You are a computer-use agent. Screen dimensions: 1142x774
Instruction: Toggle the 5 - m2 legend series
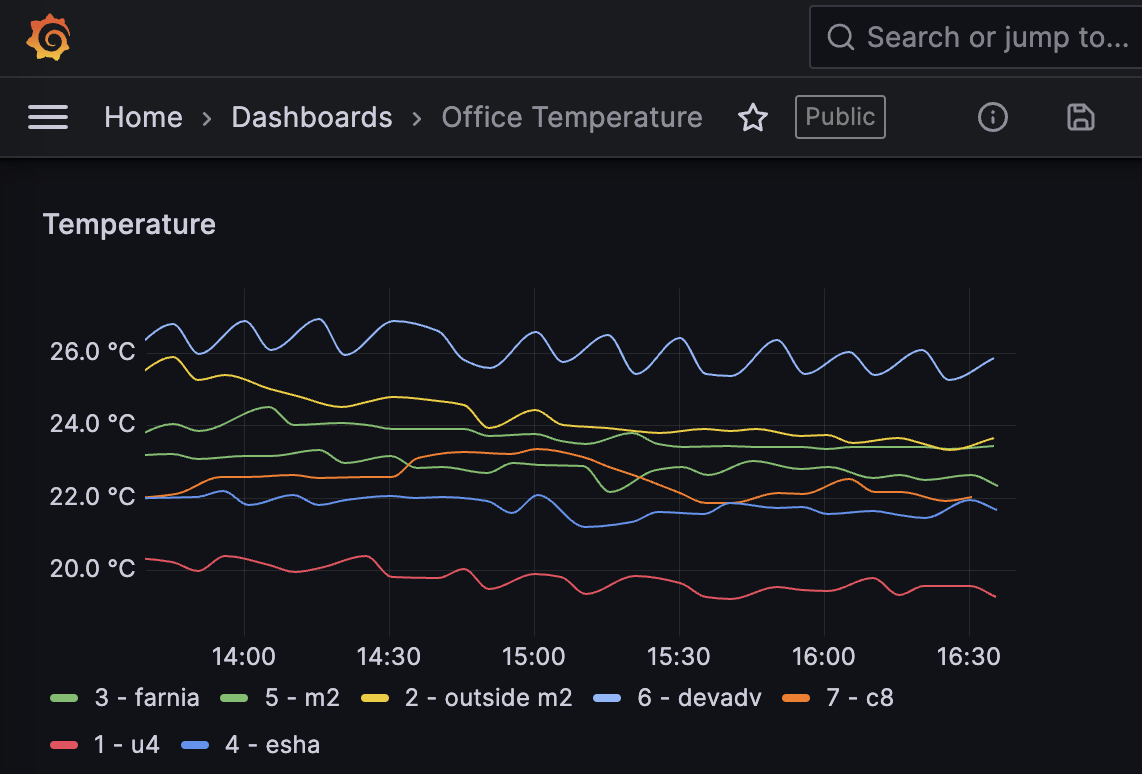pos(302,697)
